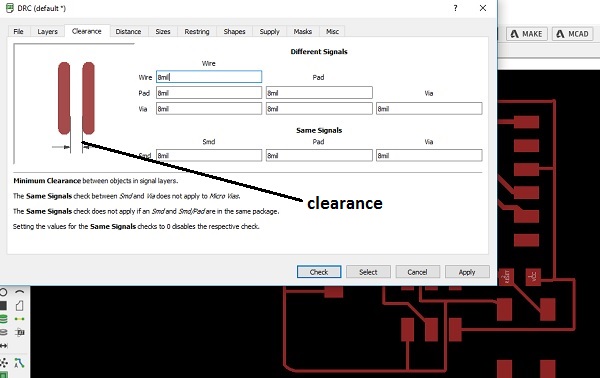Go to the Shapes tab

(x=235, y=31)
